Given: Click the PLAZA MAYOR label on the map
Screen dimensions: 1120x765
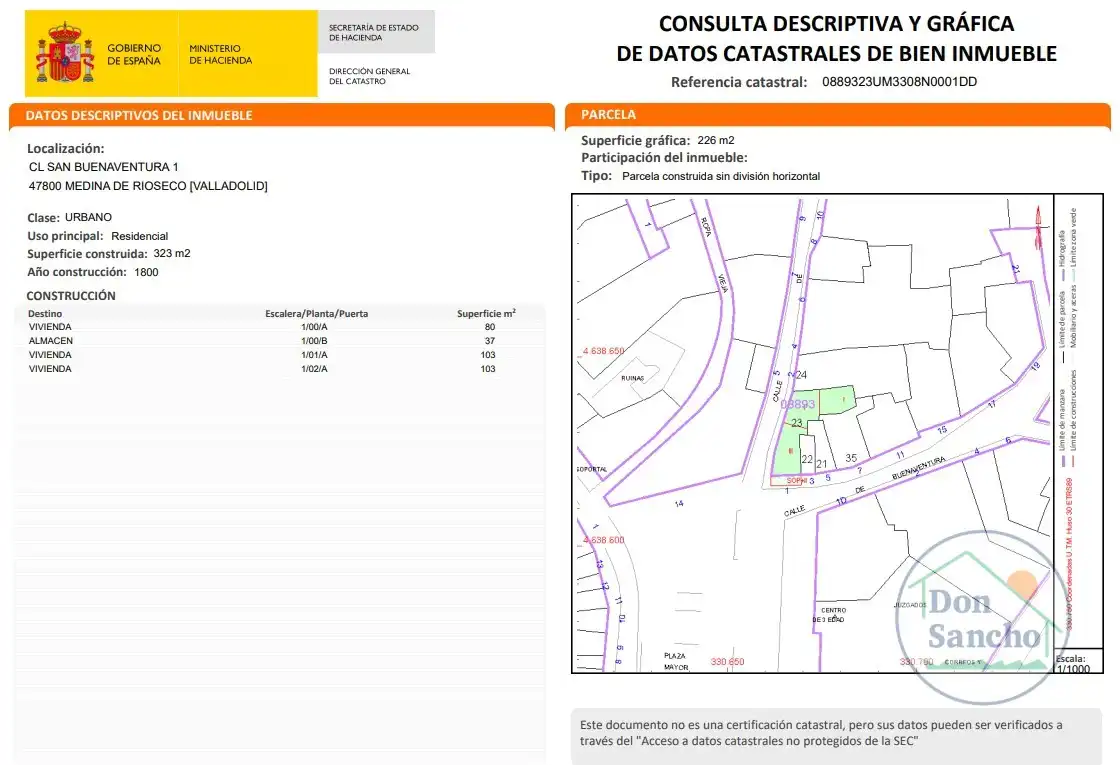Looking at the screenshot, I should tap(676, 661).
